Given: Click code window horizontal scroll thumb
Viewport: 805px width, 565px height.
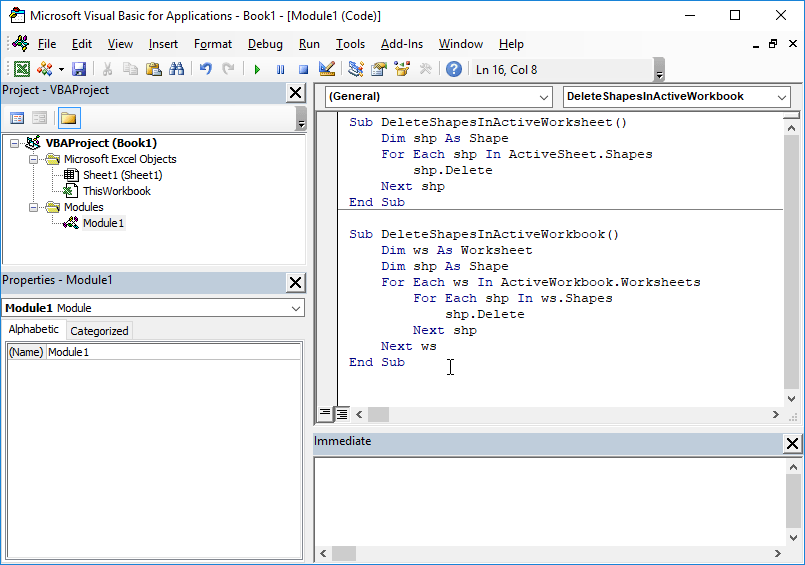Looking at the screenshot, I should tap(378, 414).
